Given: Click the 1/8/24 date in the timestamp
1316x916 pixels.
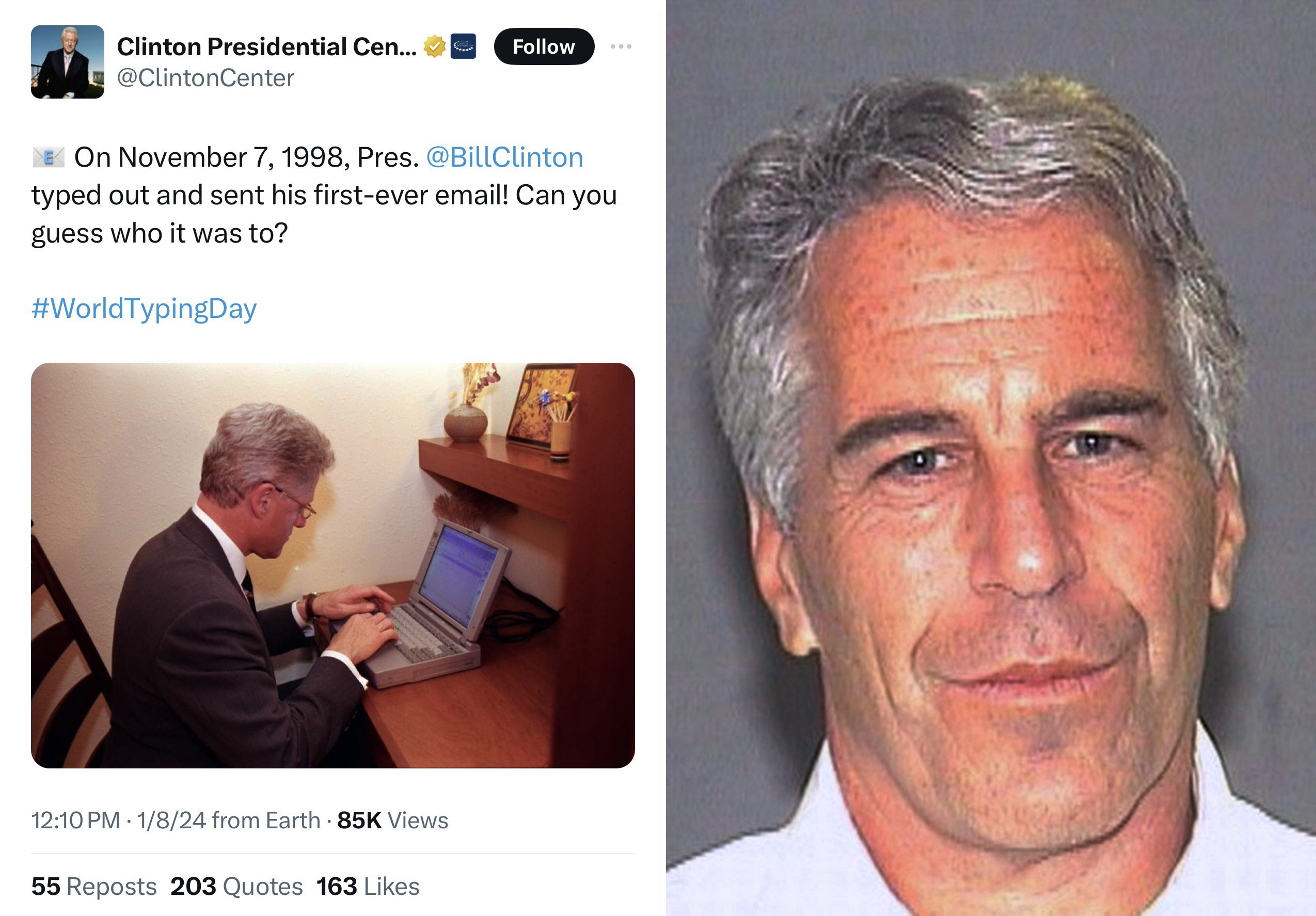Looking at the screenshot, I should tap(171, 821).
